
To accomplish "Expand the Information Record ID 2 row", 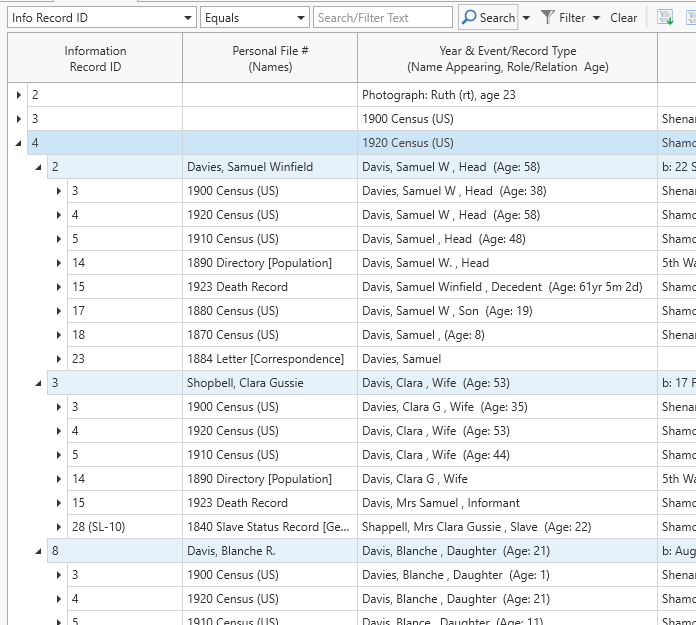I will coord(19,95).
